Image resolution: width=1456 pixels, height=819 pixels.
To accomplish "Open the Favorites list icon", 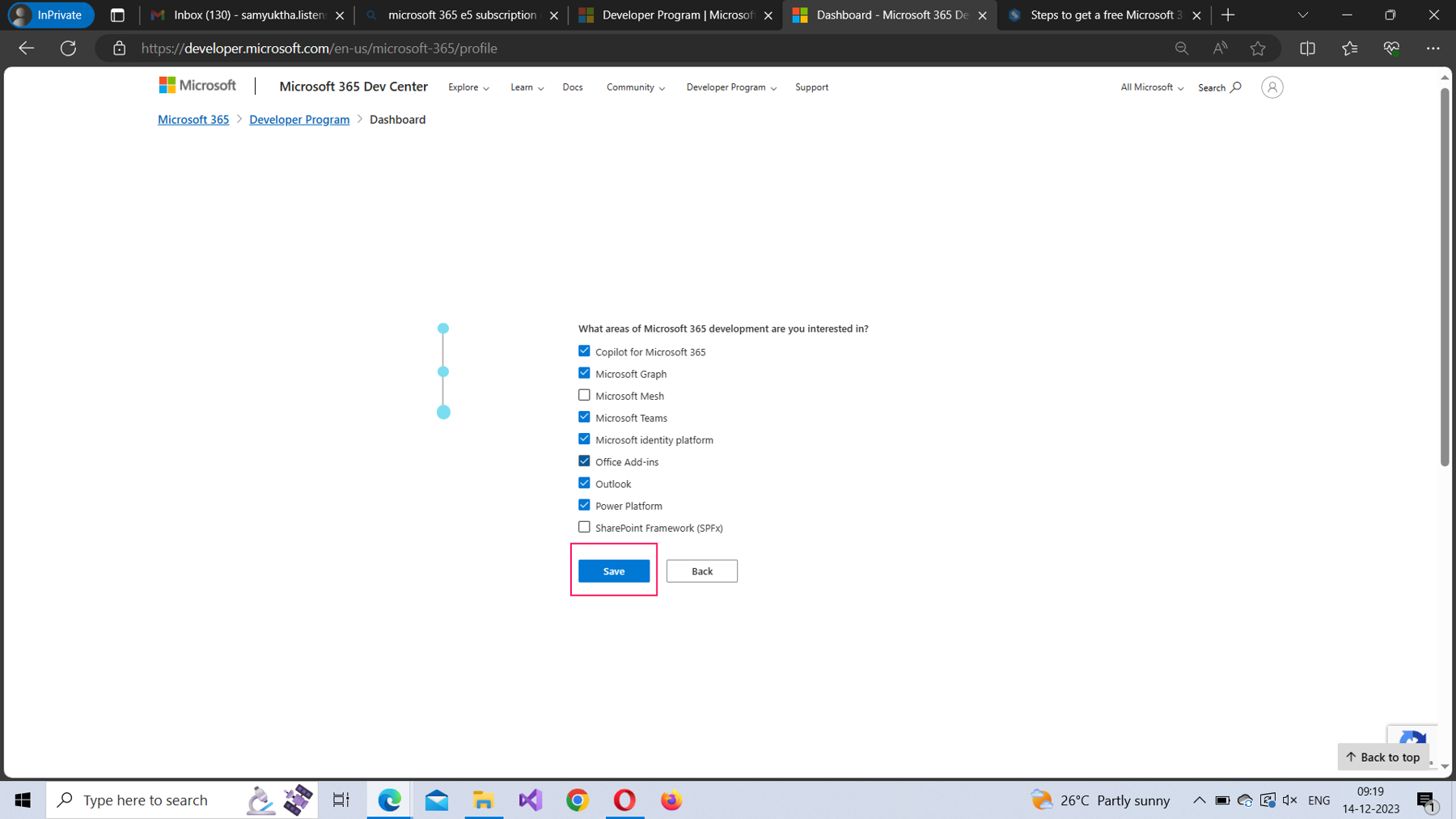I will click(1349, 49).
